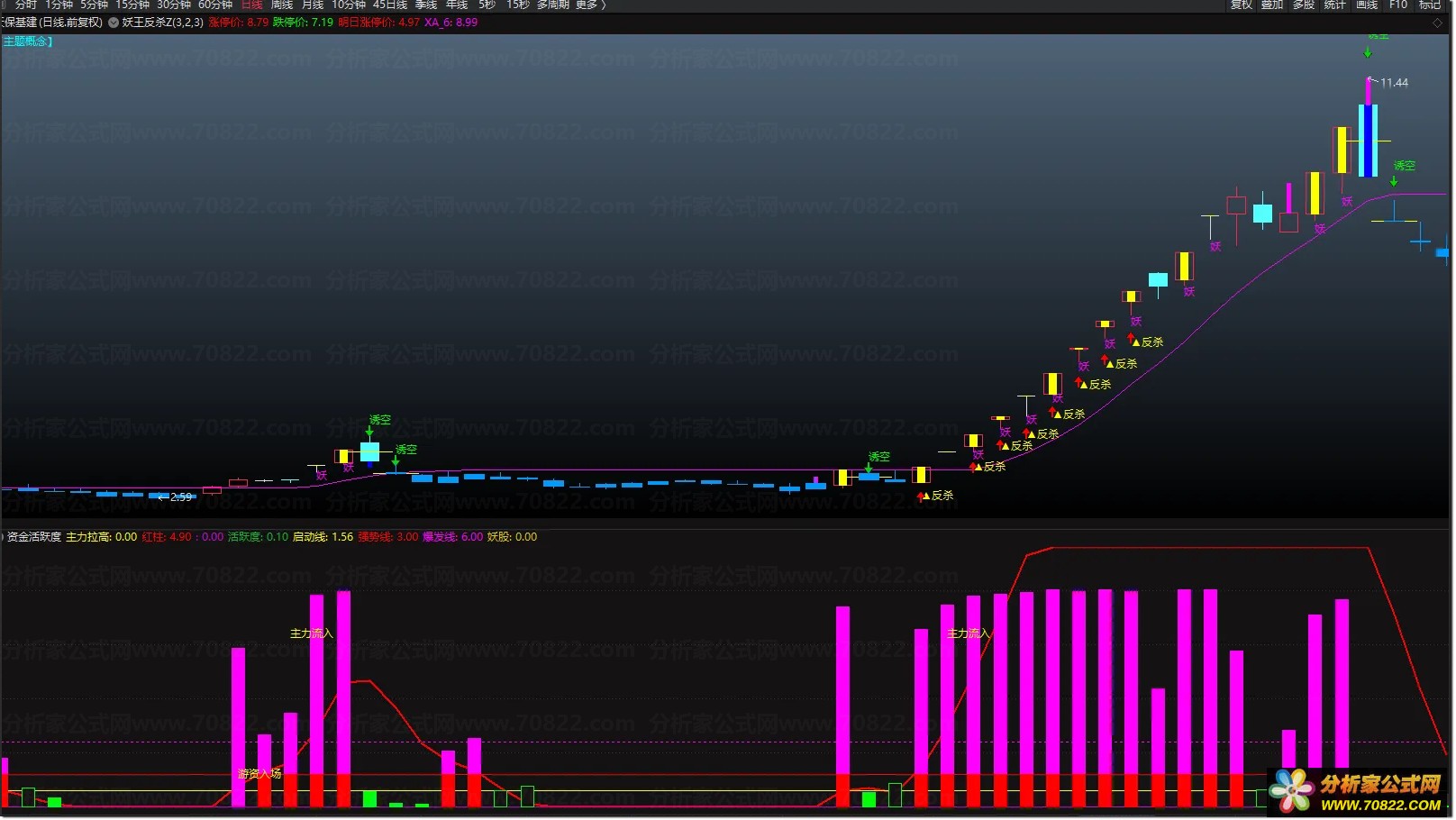The image size is (1456, 820).
Task: Switch to the 年线 yearly tab
Action: (x=457, y=5)
